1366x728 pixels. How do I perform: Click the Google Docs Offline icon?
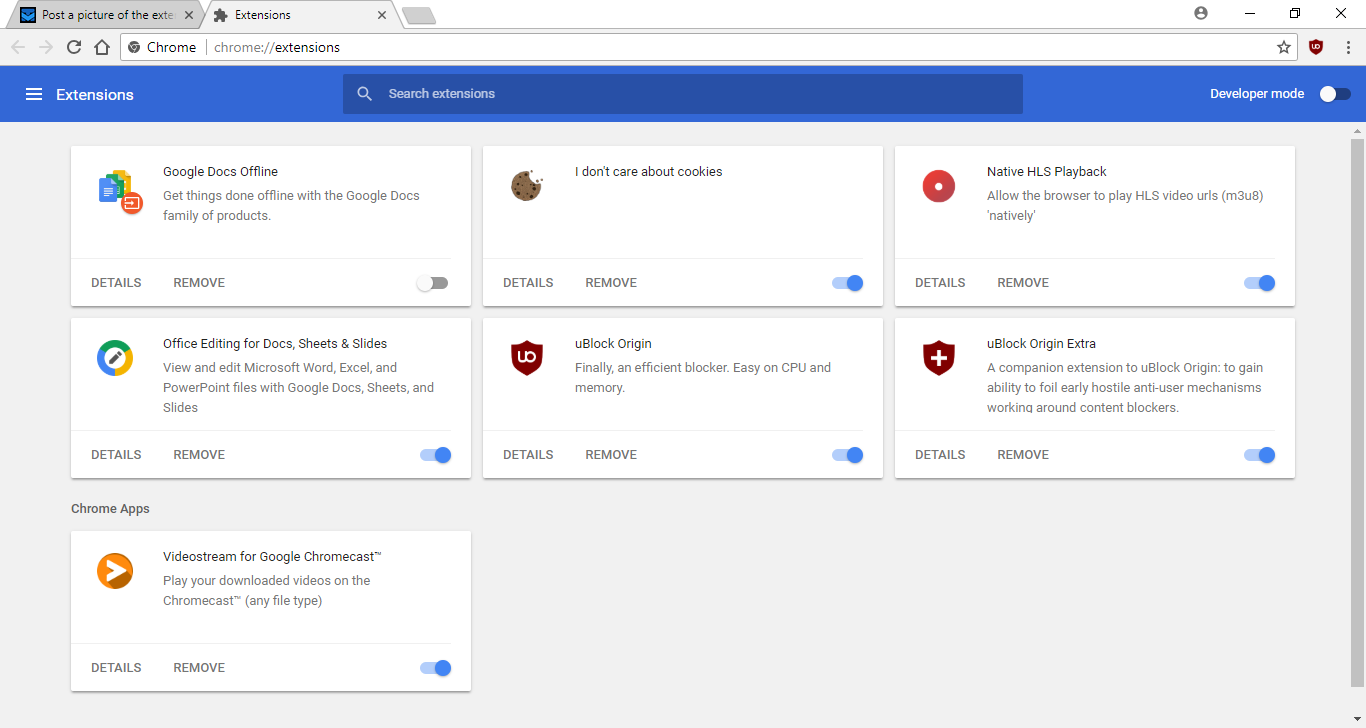121,191
